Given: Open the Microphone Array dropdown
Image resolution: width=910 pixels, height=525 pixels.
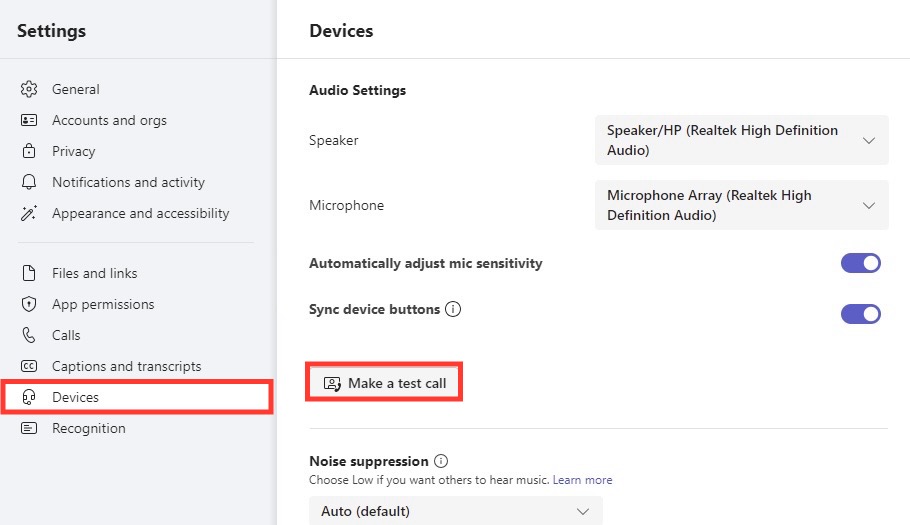Looking at the screenshot, I should (x=742, y=205).
